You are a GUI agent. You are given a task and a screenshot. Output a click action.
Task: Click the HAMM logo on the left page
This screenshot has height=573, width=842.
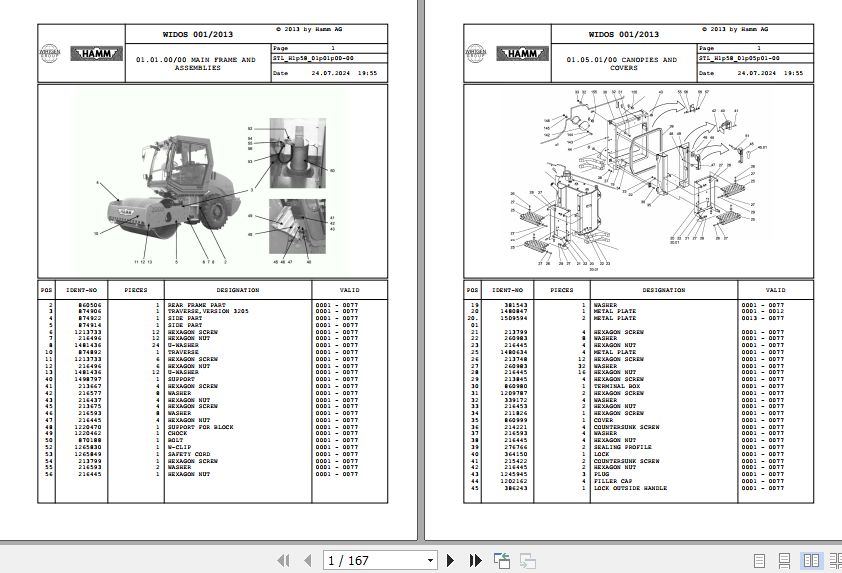coord(97,54)
